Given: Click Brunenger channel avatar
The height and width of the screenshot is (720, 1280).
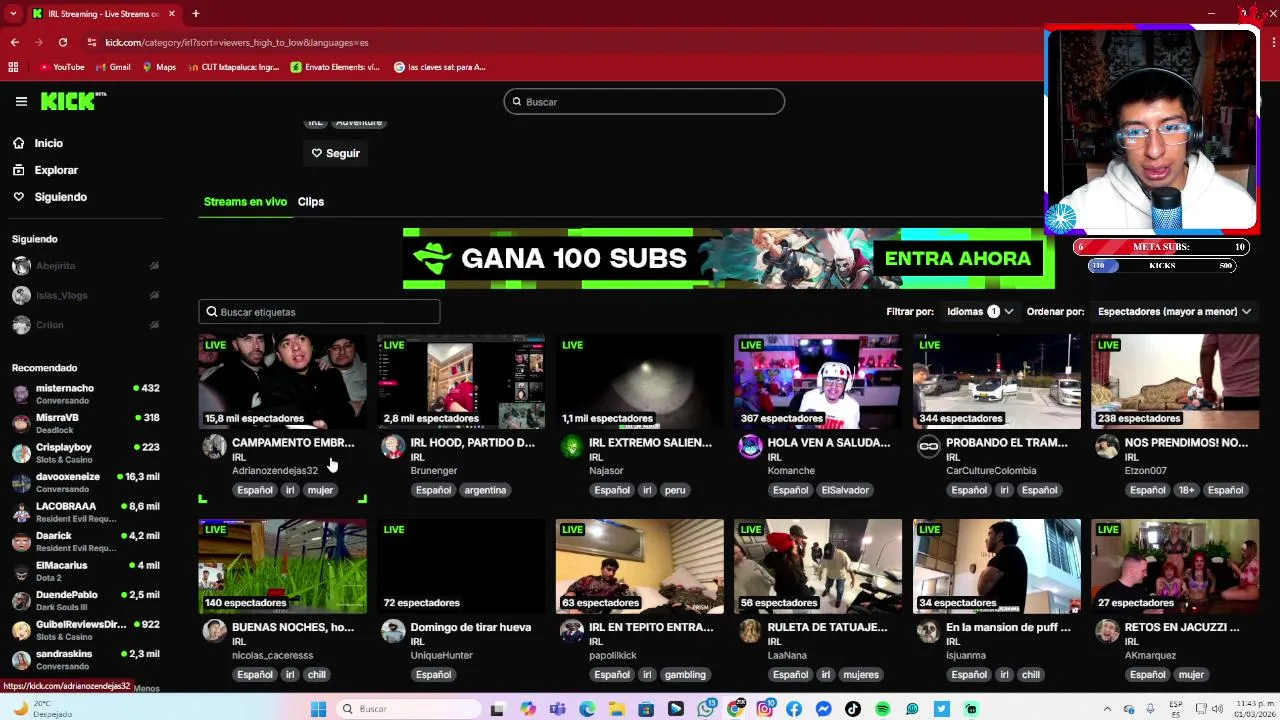Looking at the screenshot, I should click(393, 447).
